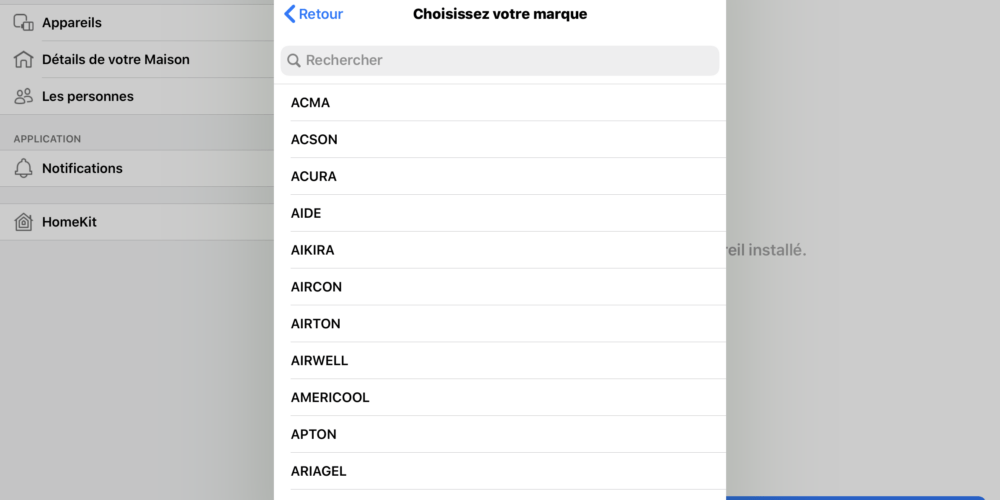1000x500 pixels.
Task: Pick the ACURA brand entry
Action: click(500, 177)
